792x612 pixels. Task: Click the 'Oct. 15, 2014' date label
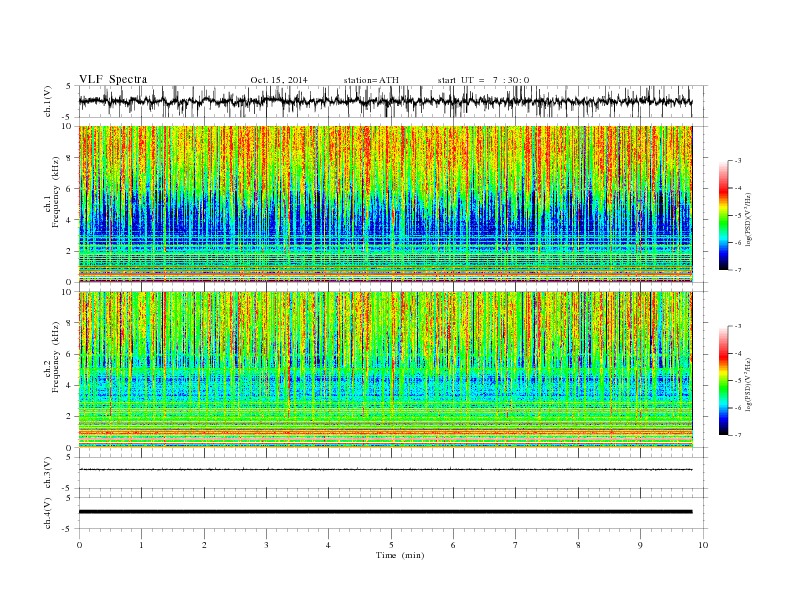point(279,80)
